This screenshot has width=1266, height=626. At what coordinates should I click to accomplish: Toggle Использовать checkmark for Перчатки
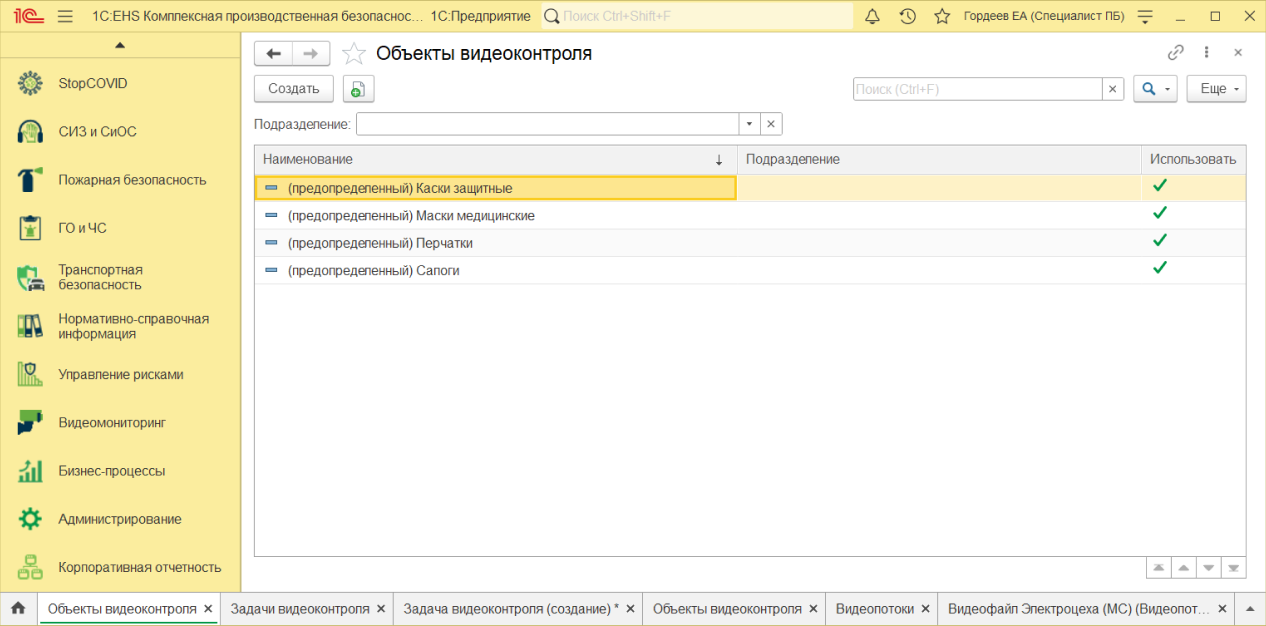(x=1160, y=241)
